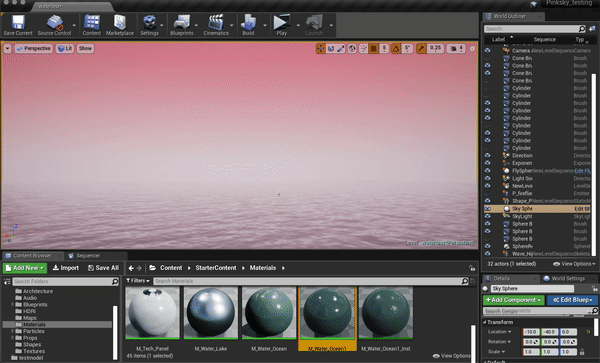Open grid snap size value dropdown
600x363 pixels.
(385, 49)
